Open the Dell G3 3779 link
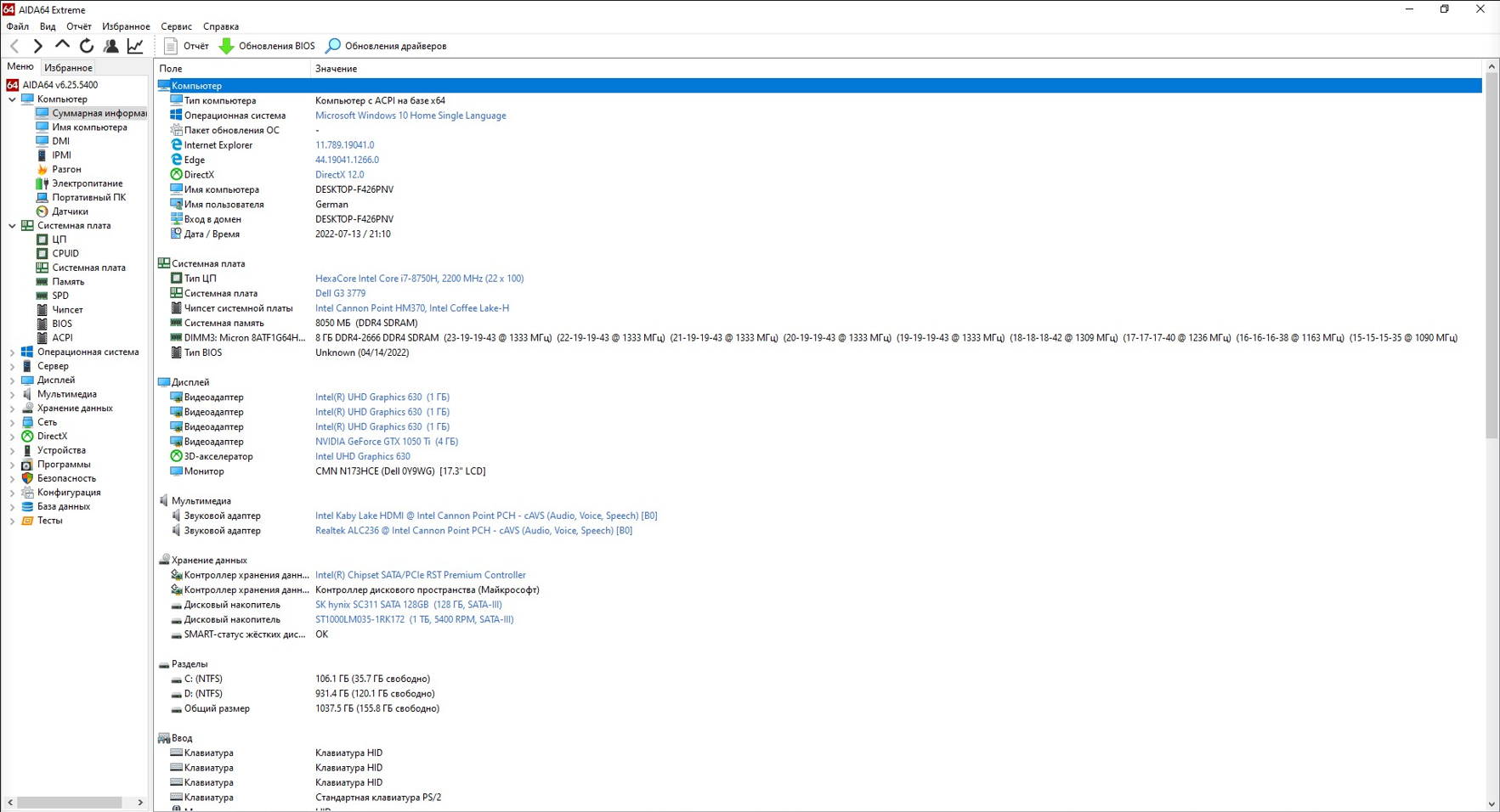1500x812 pixels. pos(340,293)
